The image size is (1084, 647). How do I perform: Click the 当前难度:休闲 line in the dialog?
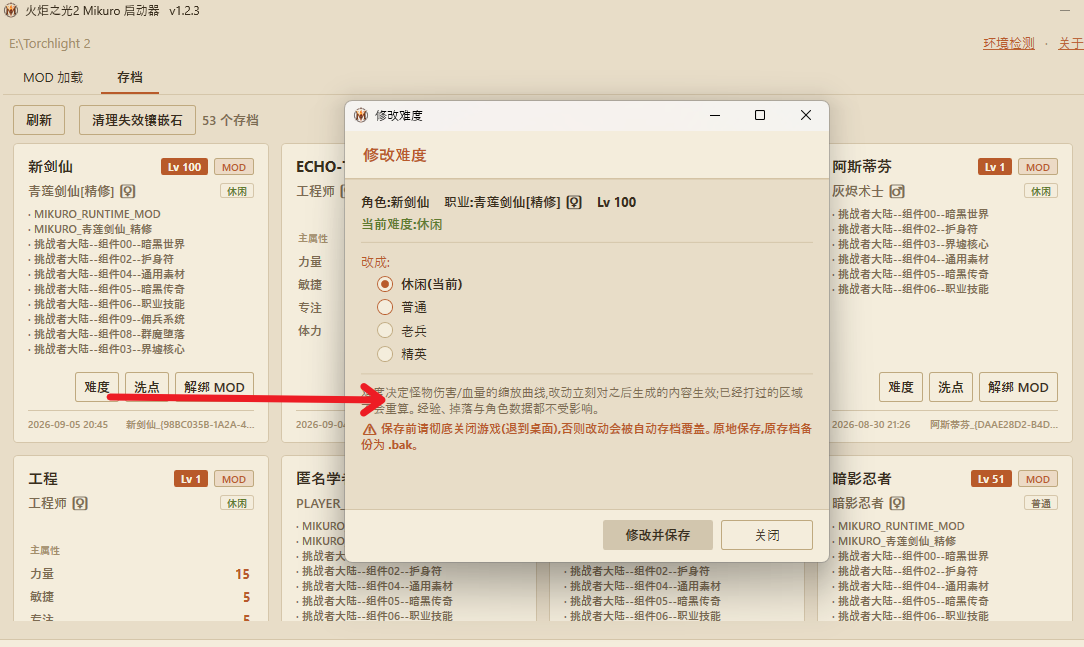tap(402, 225)
